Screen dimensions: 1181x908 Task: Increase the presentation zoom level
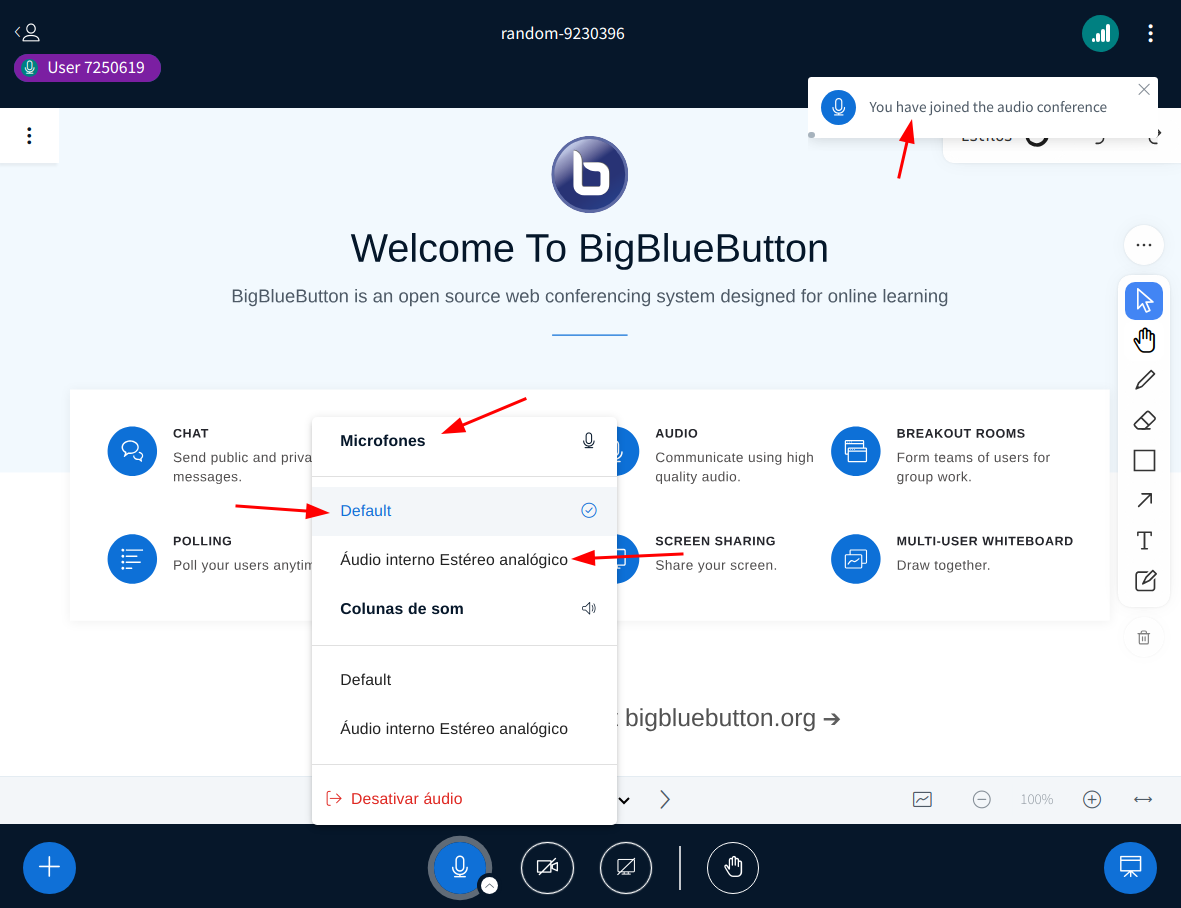coord(1091,799)
